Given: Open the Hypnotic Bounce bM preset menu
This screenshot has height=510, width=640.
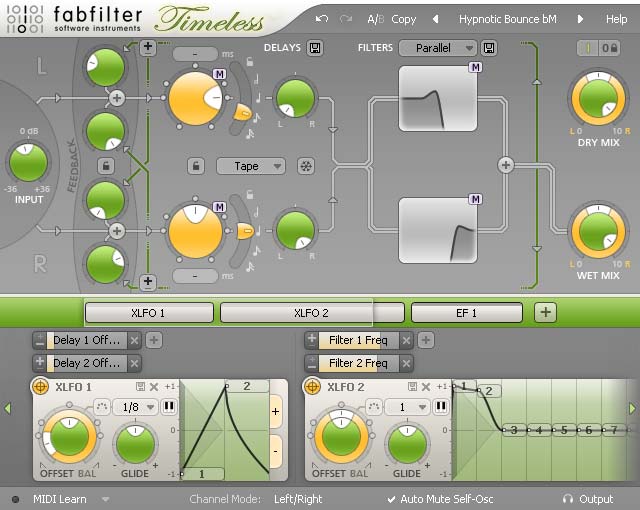Looking at the screenshot, I should coord(507,19).
